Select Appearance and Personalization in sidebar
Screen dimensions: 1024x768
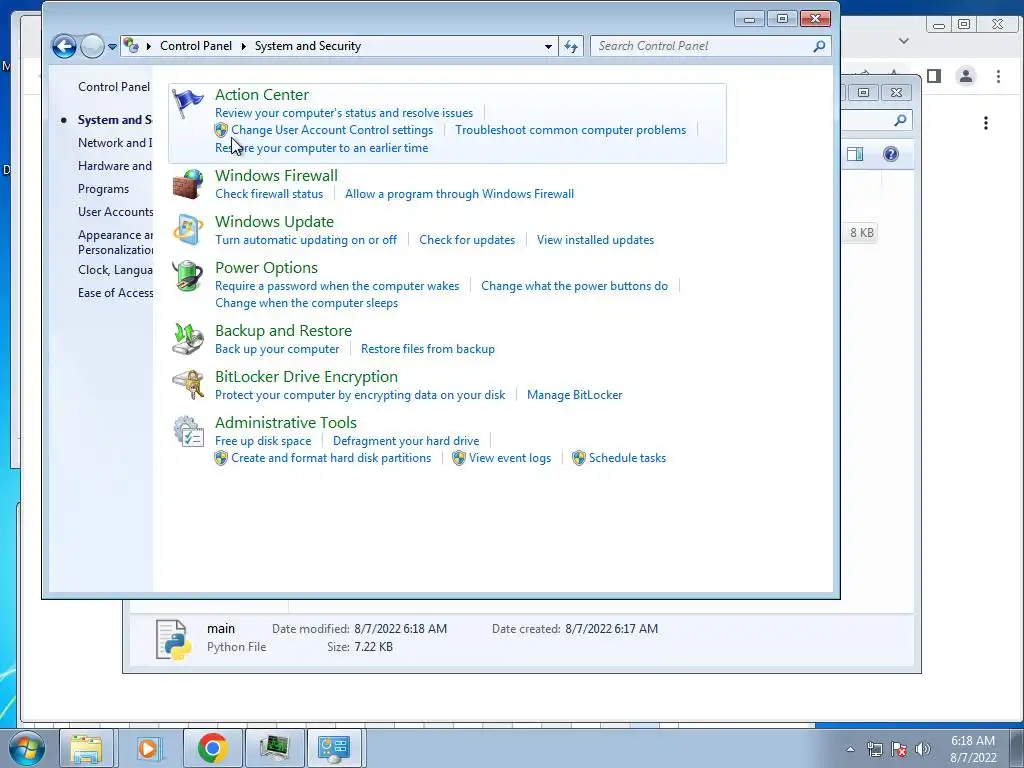pos(116,242)
